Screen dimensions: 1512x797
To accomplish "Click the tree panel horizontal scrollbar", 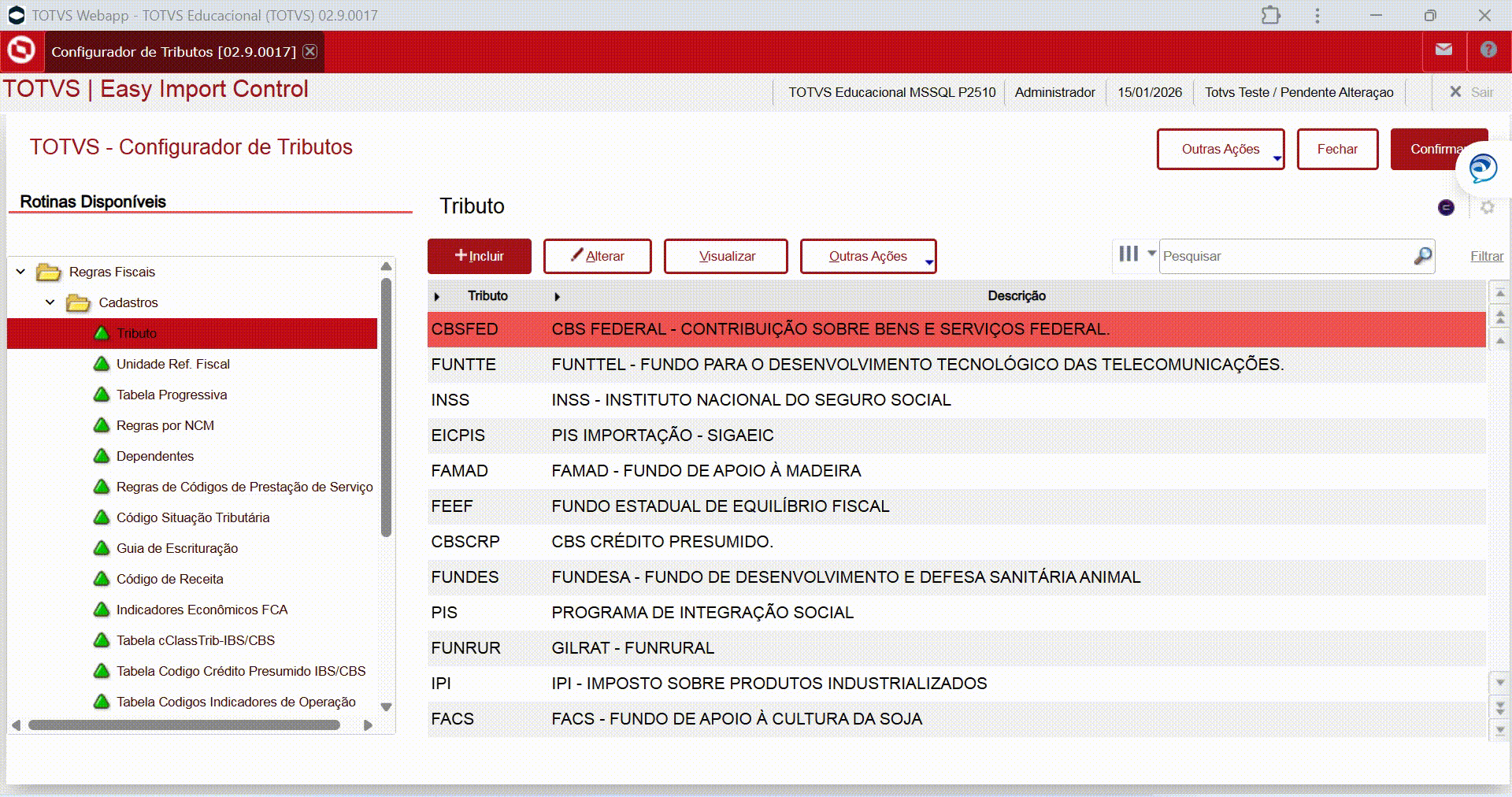I will 184,725.
